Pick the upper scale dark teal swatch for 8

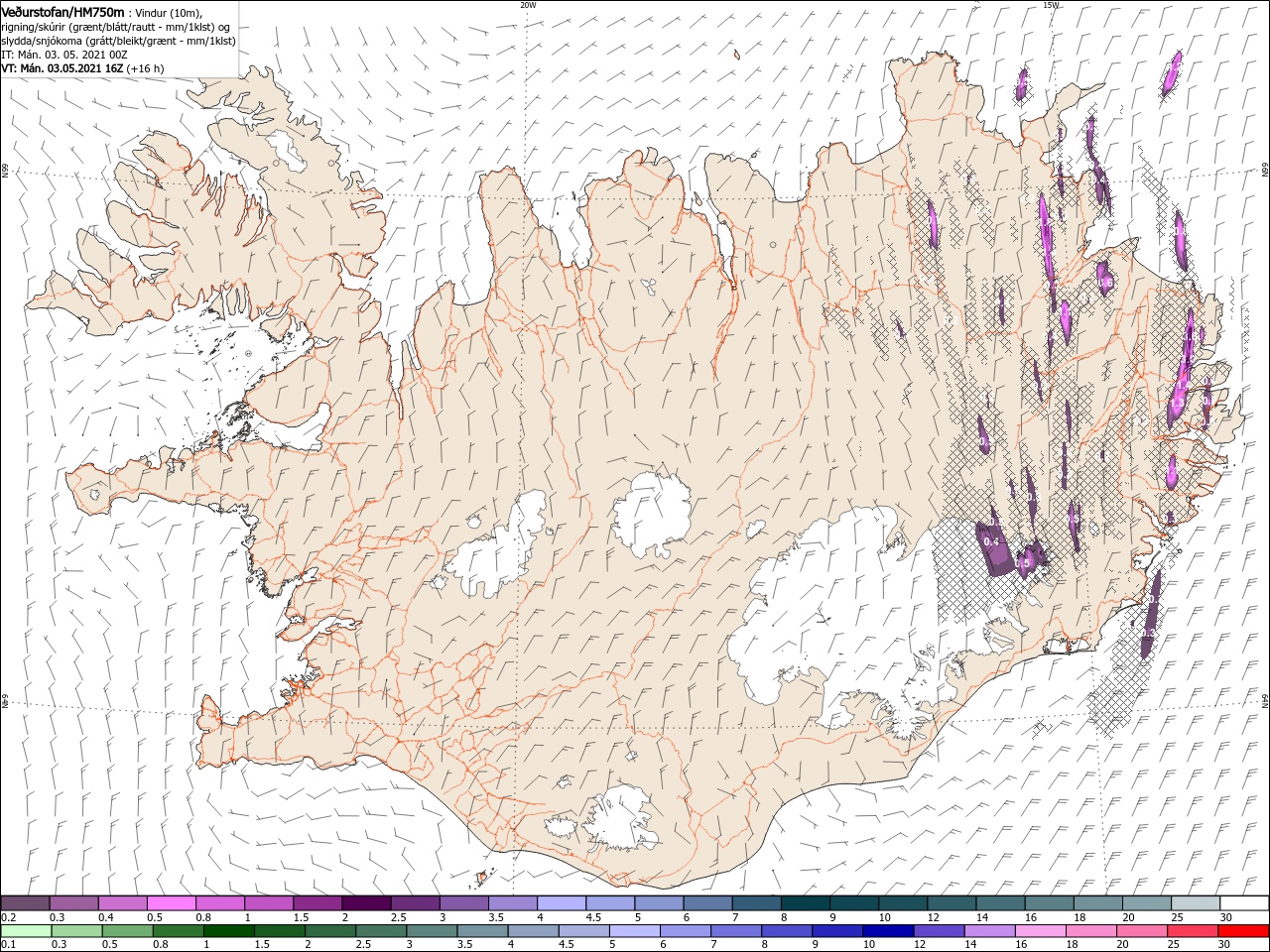coord(806,903)
